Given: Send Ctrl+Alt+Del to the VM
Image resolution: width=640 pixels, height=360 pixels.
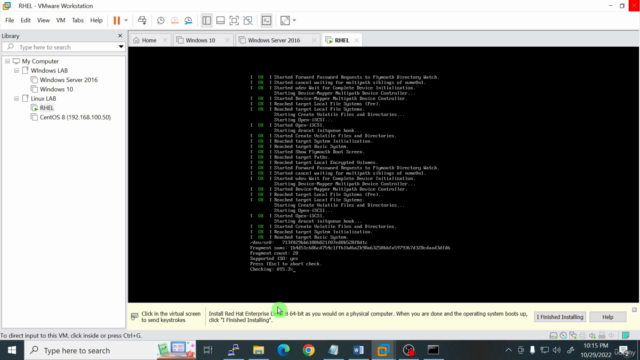Looking at the screenshot, I should [142, 20].
